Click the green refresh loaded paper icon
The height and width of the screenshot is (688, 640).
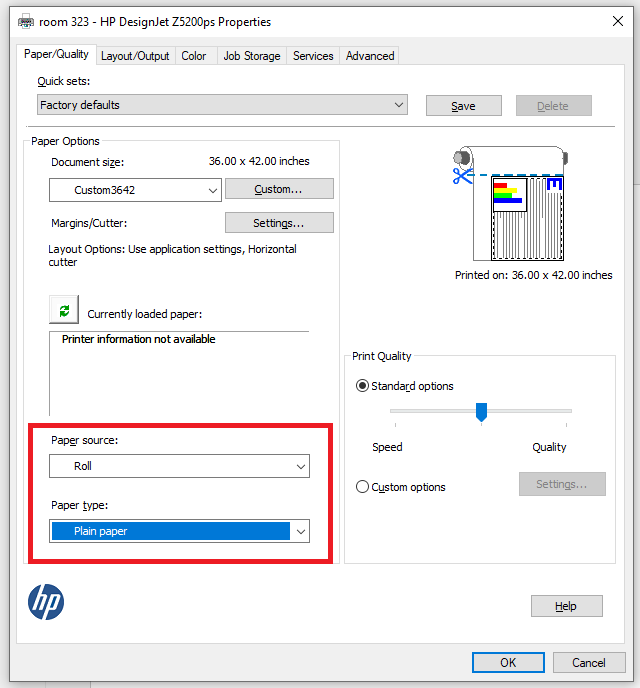(x=64, y=311)
